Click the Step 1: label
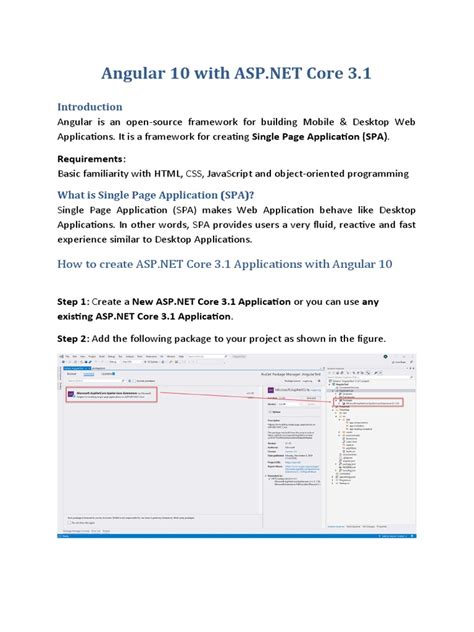Image resolution: width=474 pixels, height=632 pixels. click(x=73, y=302)
